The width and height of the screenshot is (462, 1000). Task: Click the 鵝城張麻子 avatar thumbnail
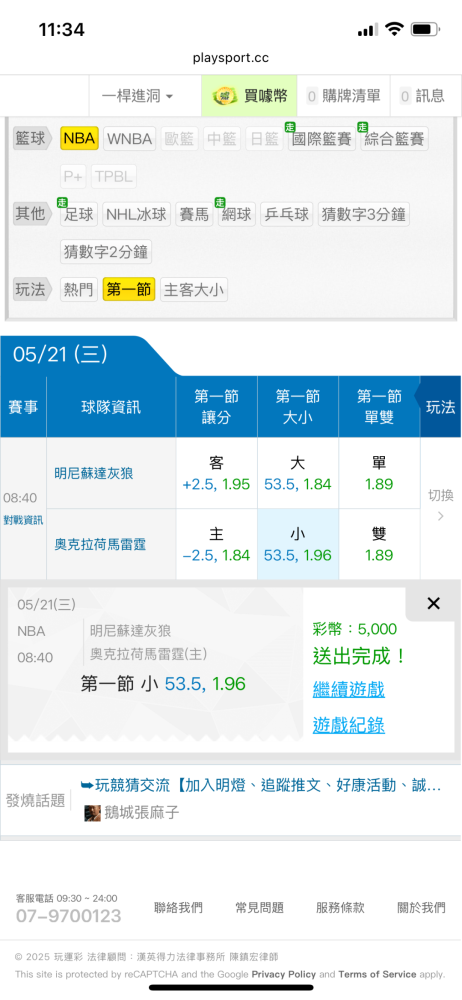[93, 812]
